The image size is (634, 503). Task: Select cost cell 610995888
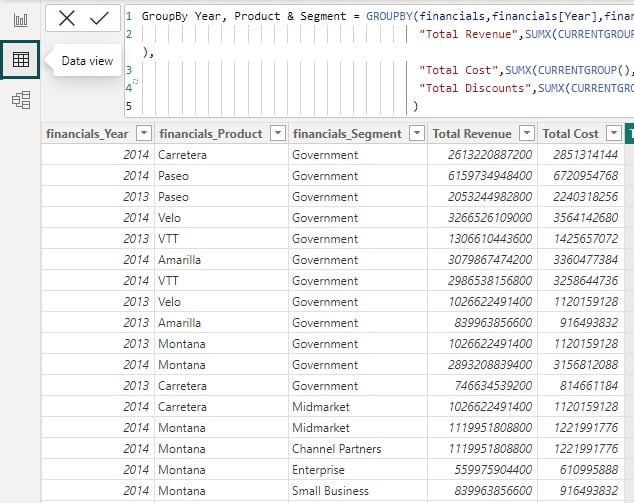coord(581,470)
